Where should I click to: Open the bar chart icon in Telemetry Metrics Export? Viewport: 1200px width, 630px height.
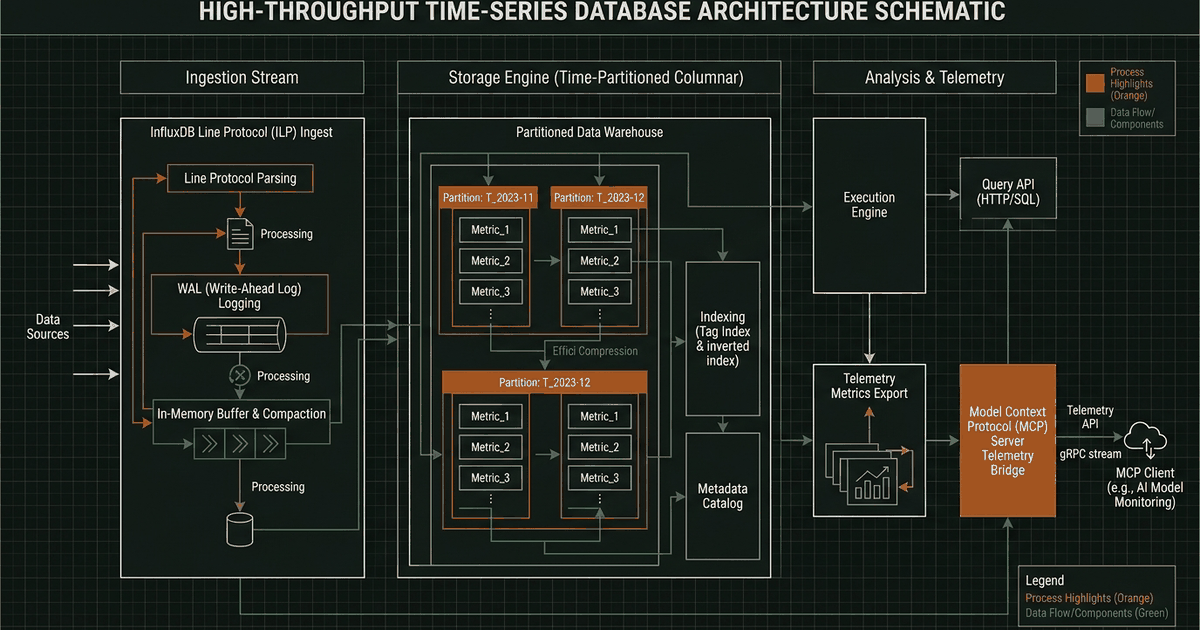874,483
